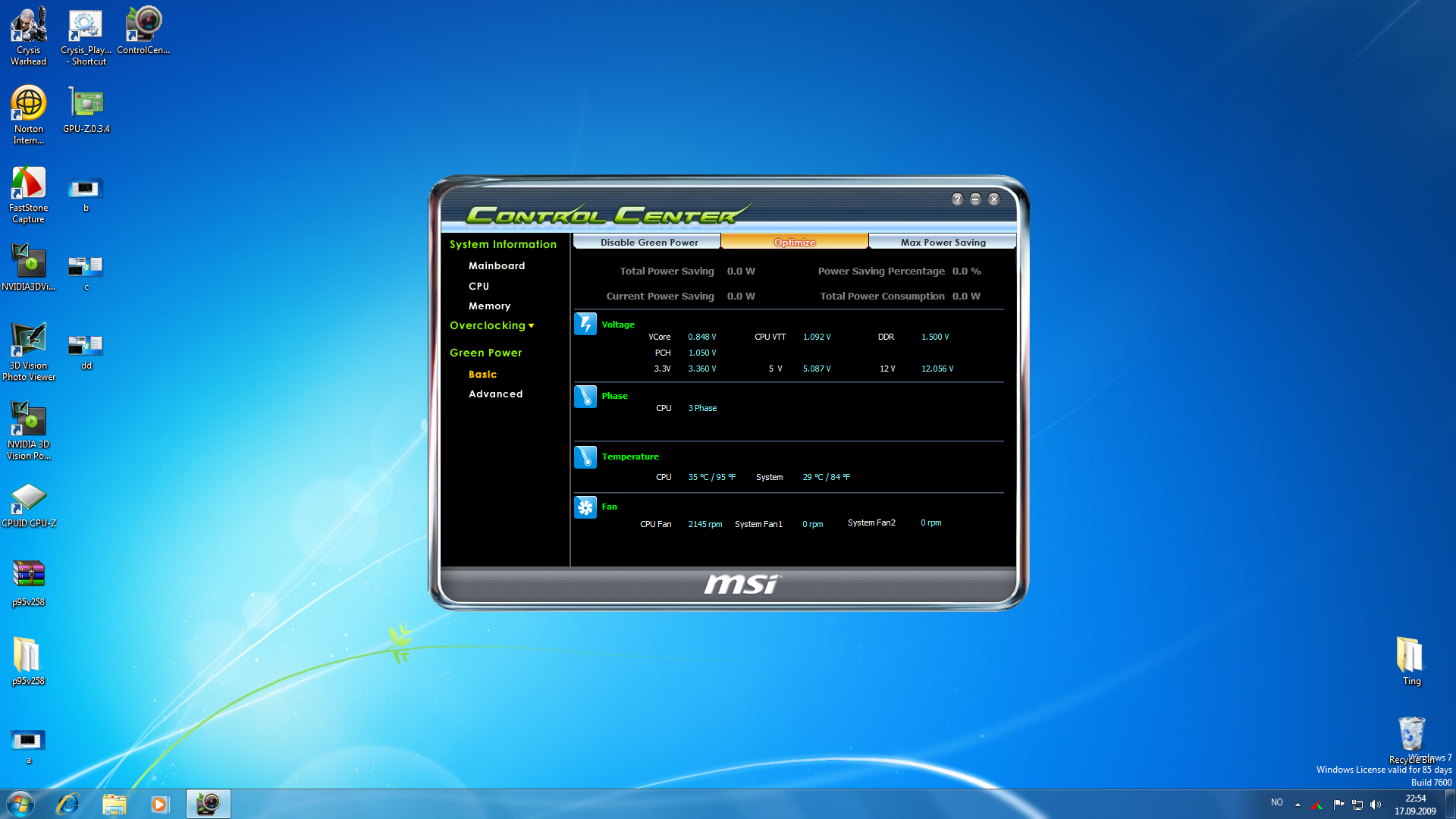Select Disable Green Power mode
The height and width of the screenshot is (819, 1456).
pos(648,243)
